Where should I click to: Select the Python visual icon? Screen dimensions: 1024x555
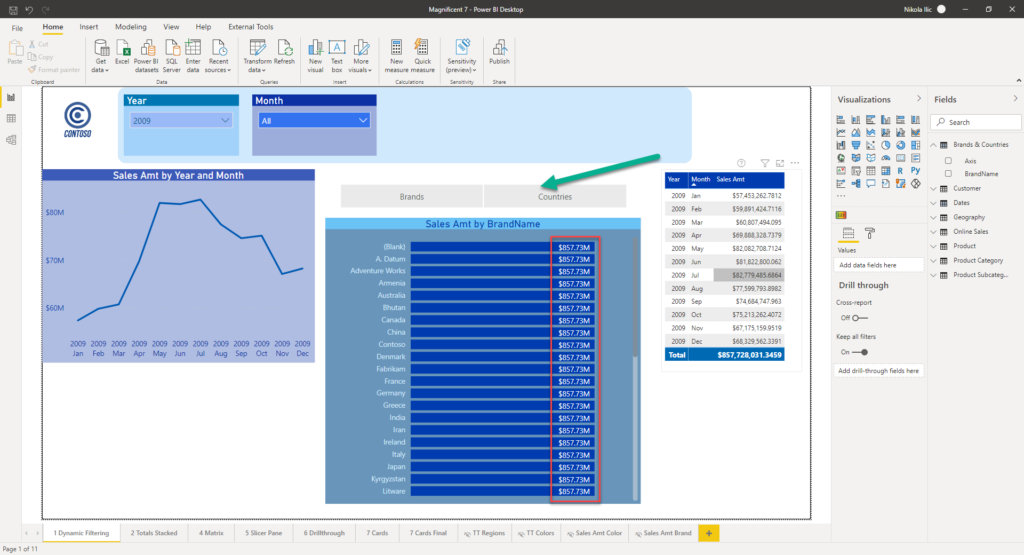click(x=916, y=171)
